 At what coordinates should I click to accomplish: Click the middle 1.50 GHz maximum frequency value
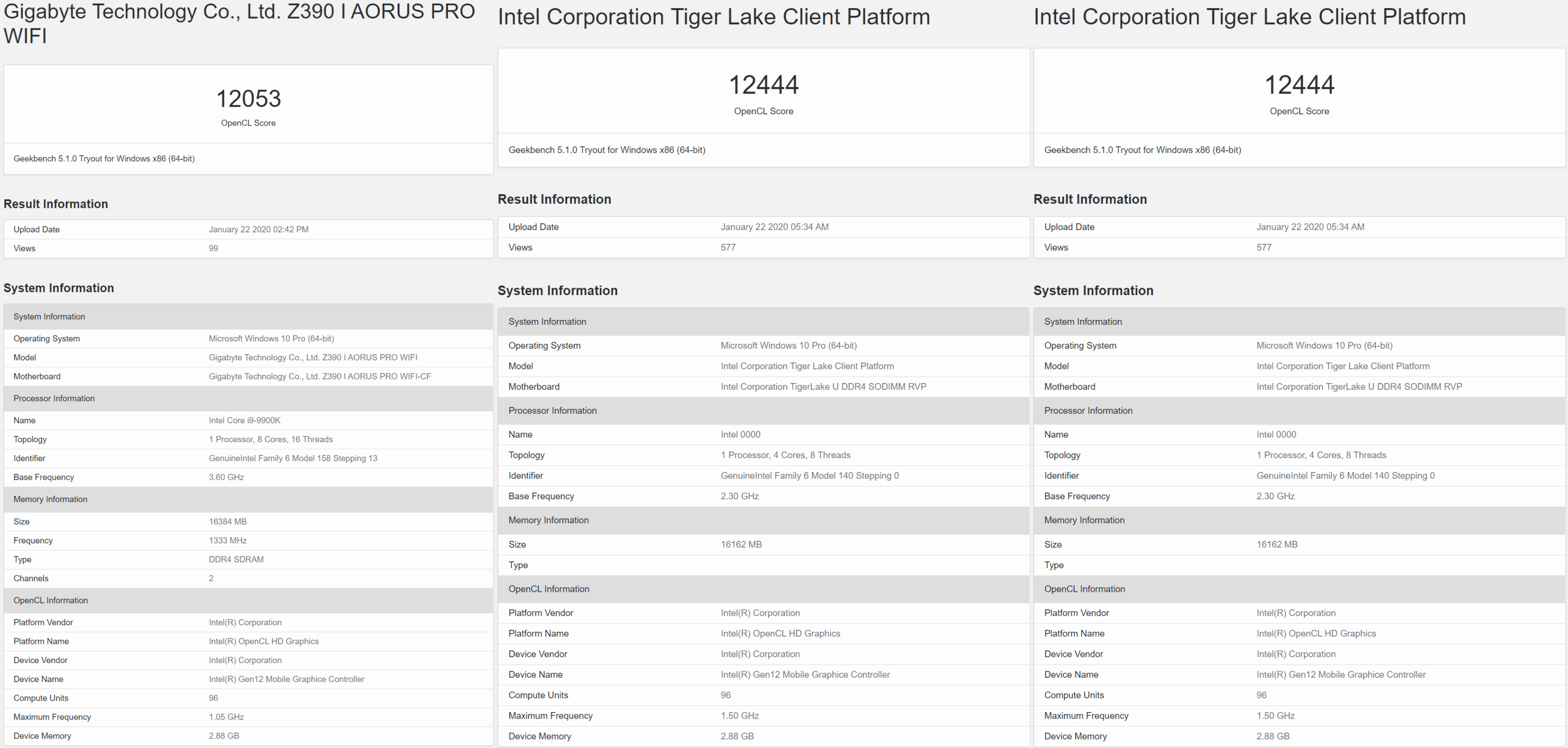740,715
